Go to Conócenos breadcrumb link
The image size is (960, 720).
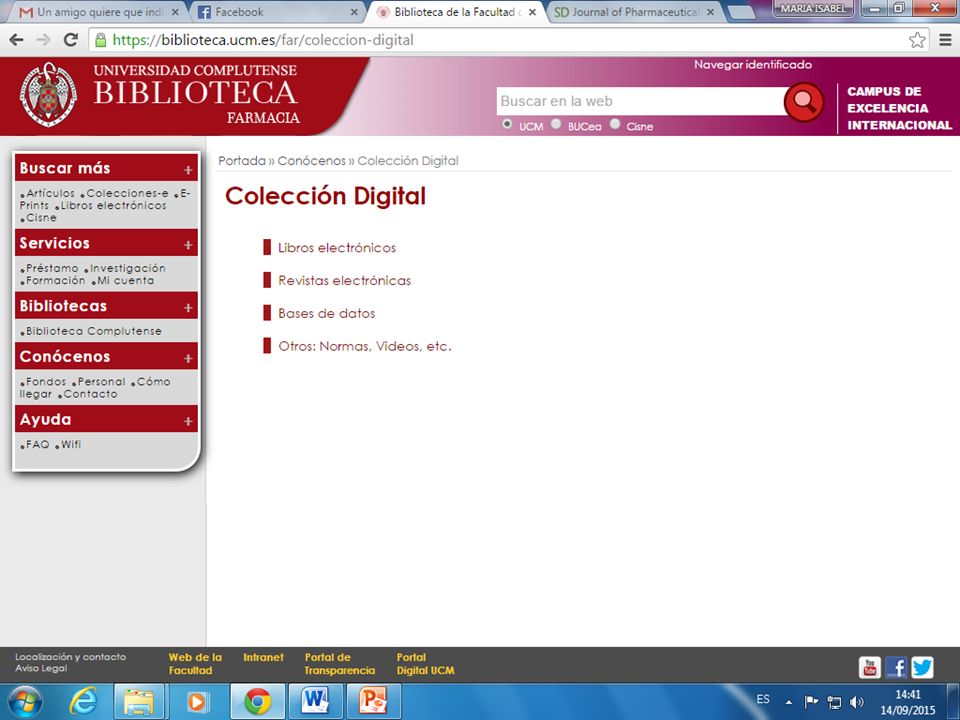tap(312, 161)
